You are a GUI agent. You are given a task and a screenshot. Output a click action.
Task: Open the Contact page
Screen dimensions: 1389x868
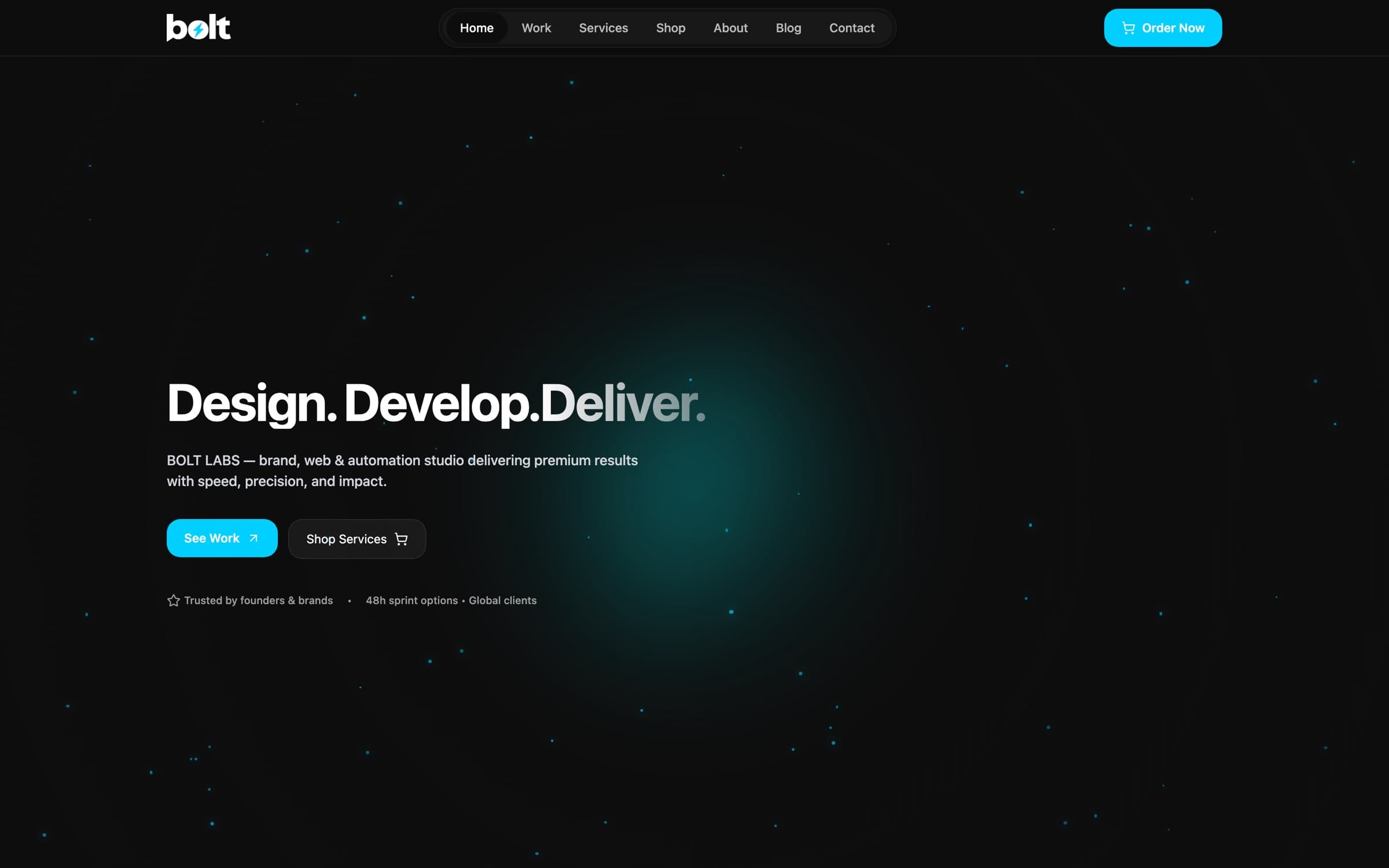(851, 28)
